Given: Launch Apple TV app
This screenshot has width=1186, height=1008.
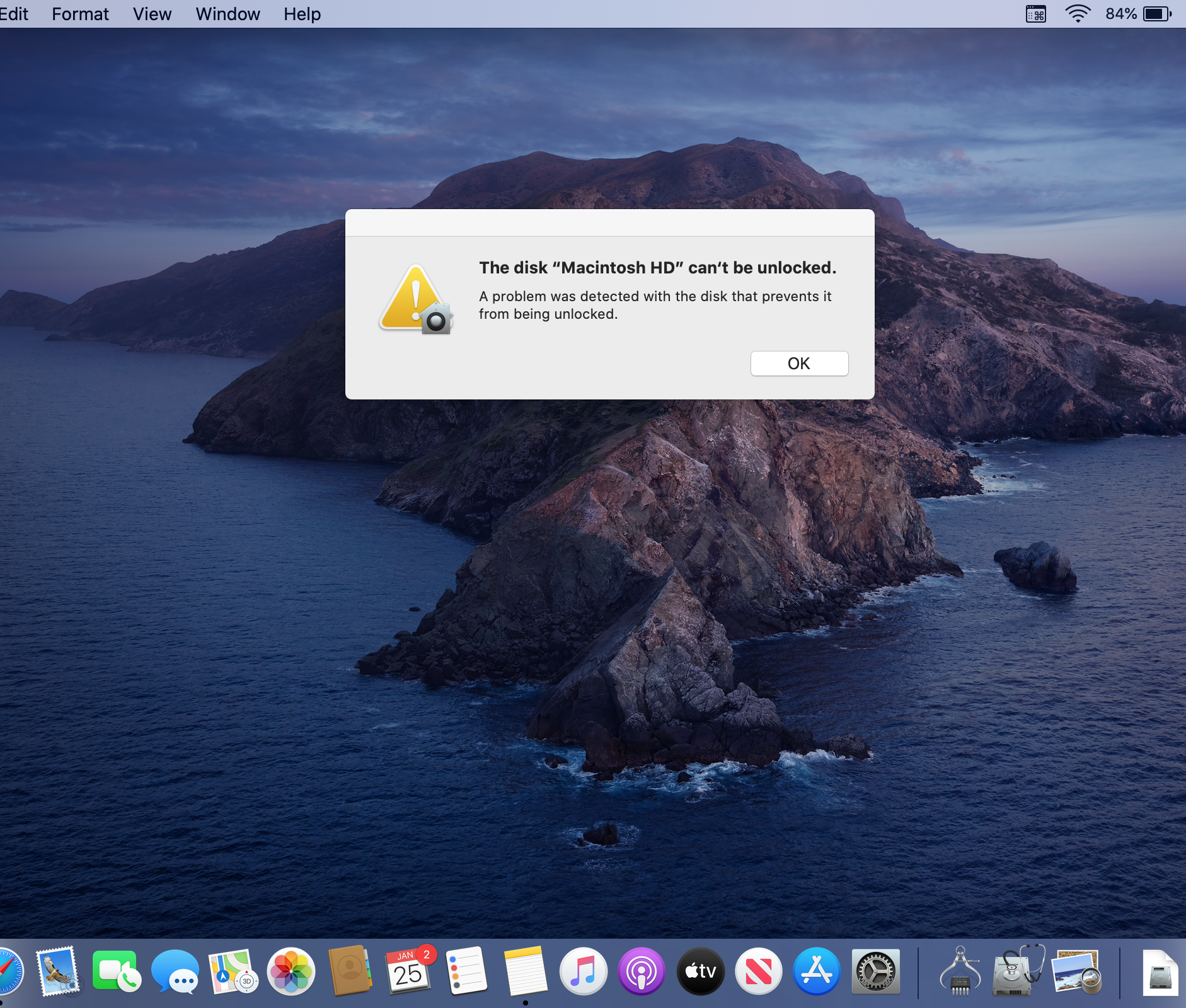Looking at the screenshot, I should point(700,971).
